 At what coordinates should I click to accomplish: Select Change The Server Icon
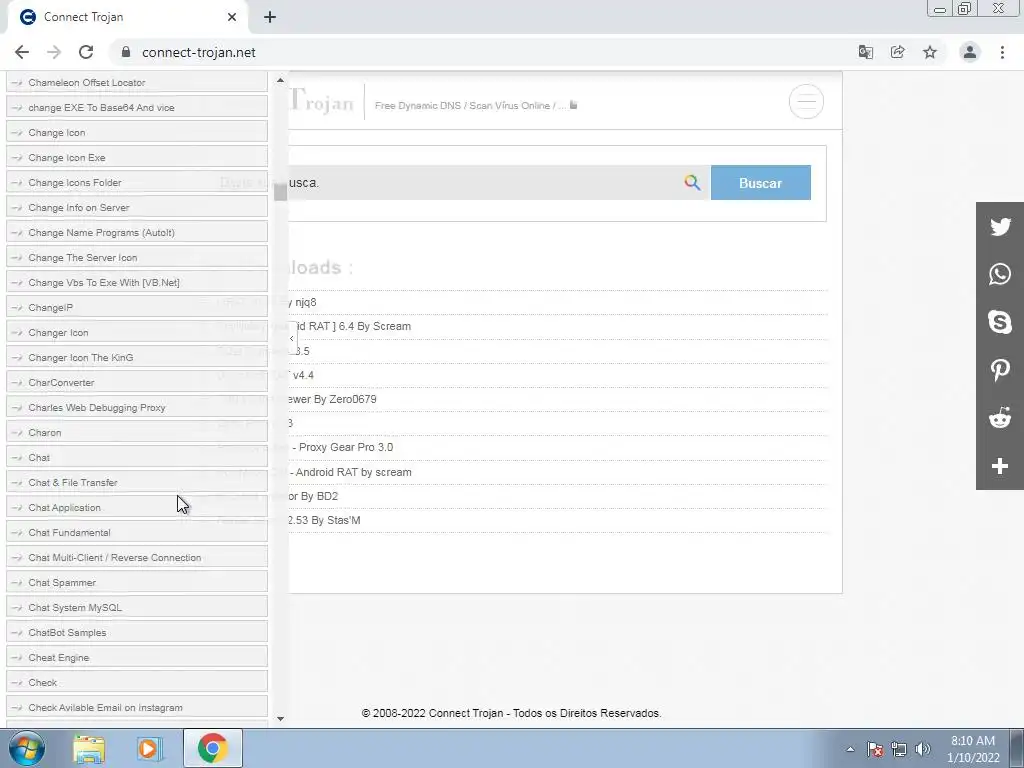[x=136, y=257]
